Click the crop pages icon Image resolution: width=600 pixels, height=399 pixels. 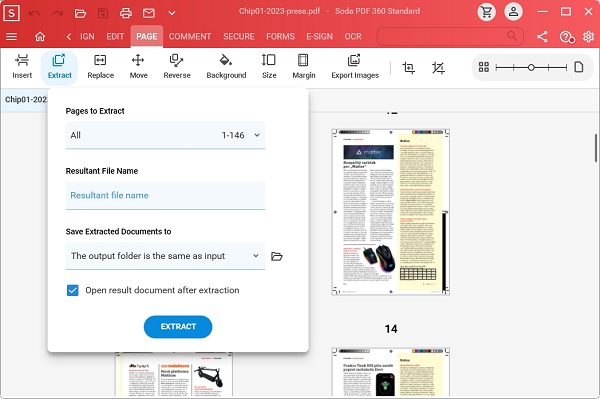click(x=409, y=68)
